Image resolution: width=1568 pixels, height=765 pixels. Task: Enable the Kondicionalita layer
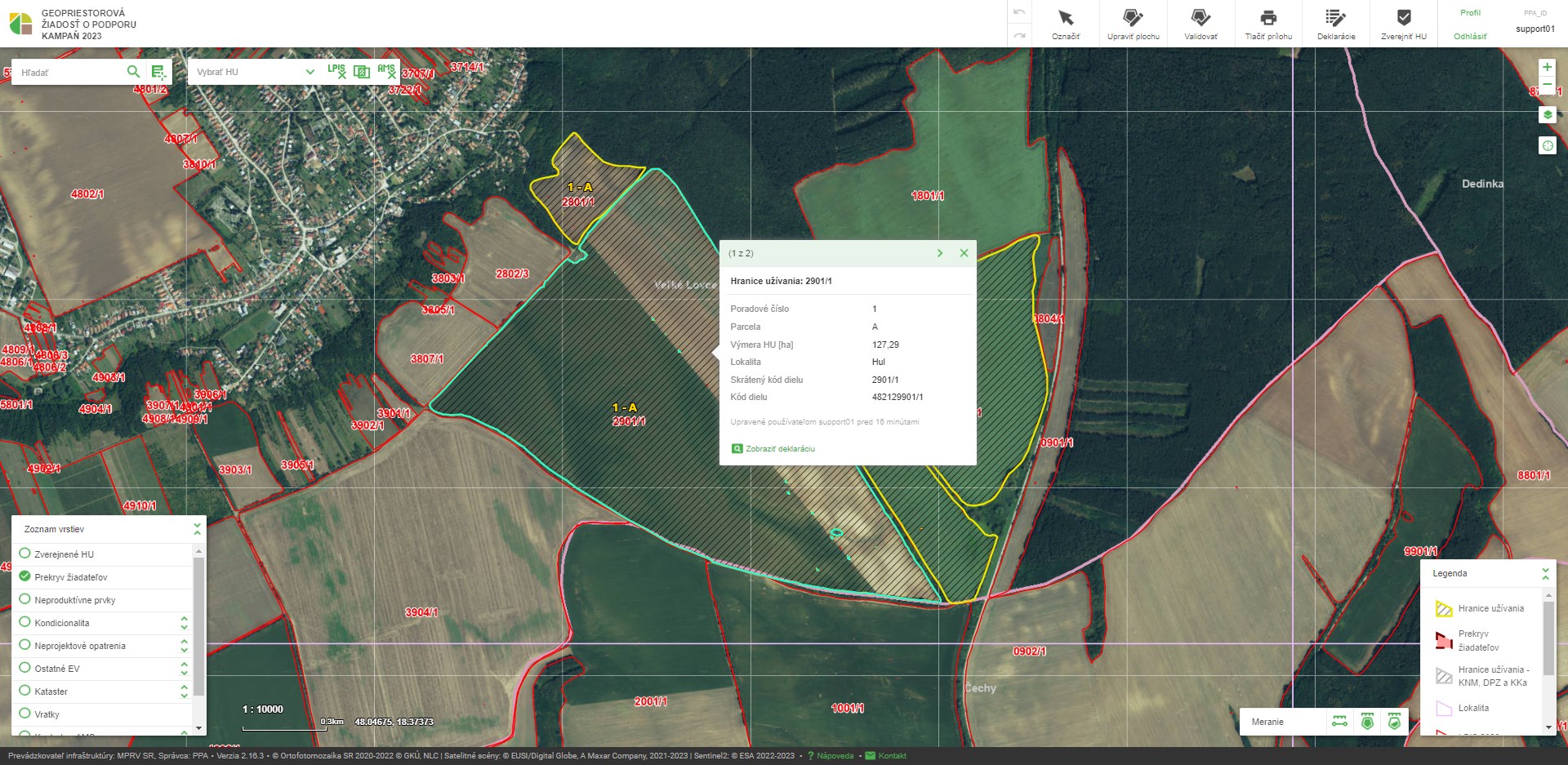coord(24,622)
